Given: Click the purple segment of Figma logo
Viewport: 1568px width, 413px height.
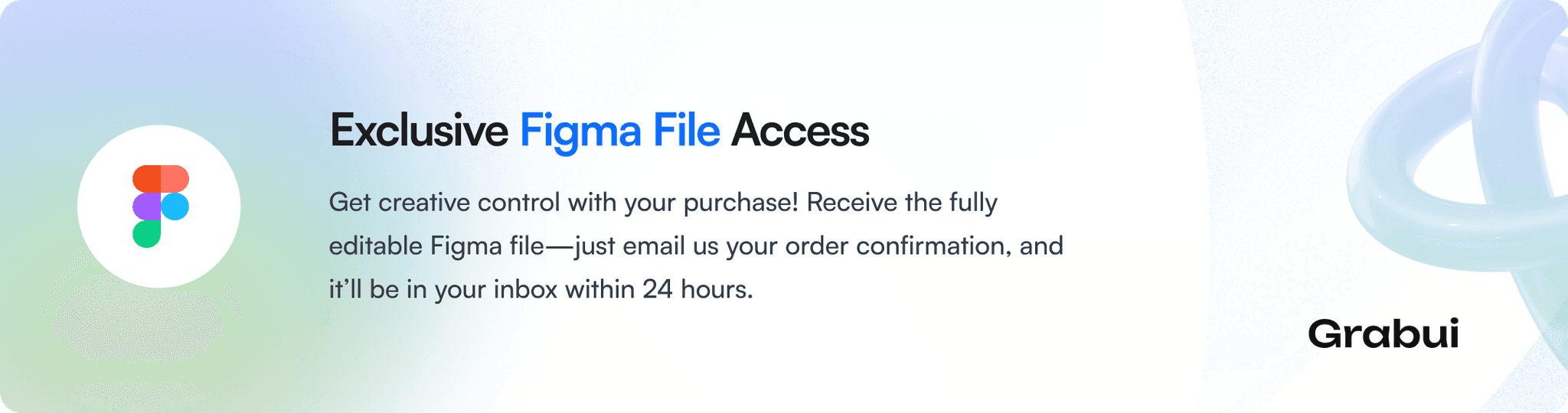Looking at the screenshot, I should click(x=147, y=206).
